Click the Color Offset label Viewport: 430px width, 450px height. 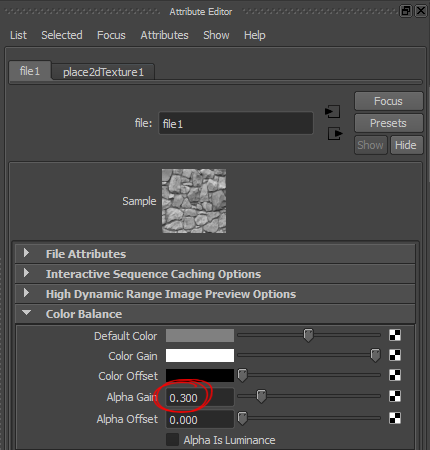pos(128,376)
